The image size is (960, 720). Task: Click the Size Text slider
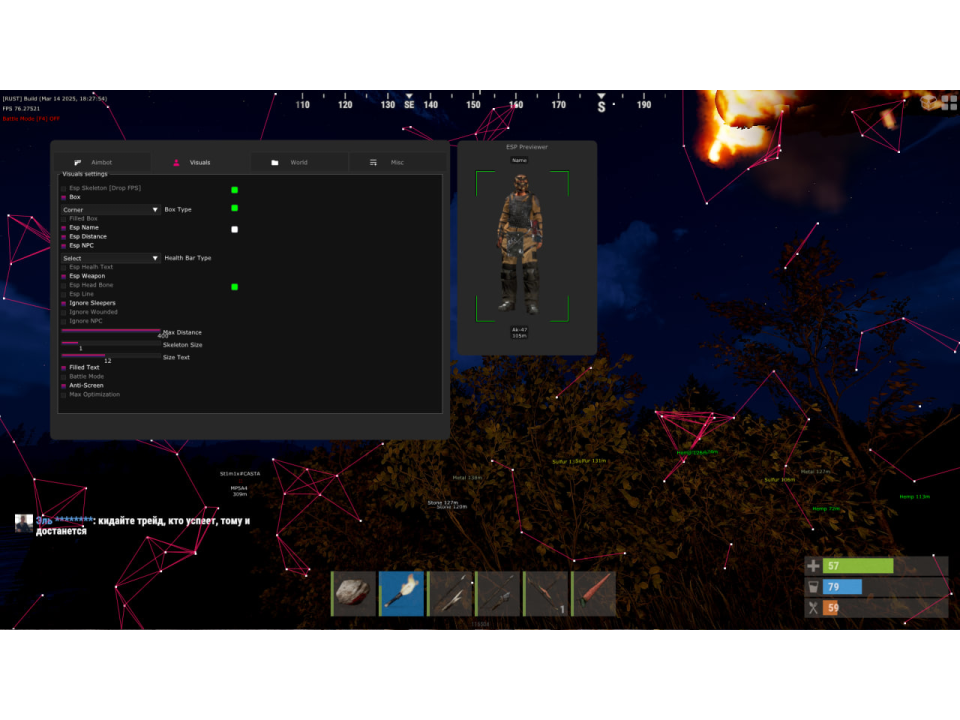coord(111,355)
